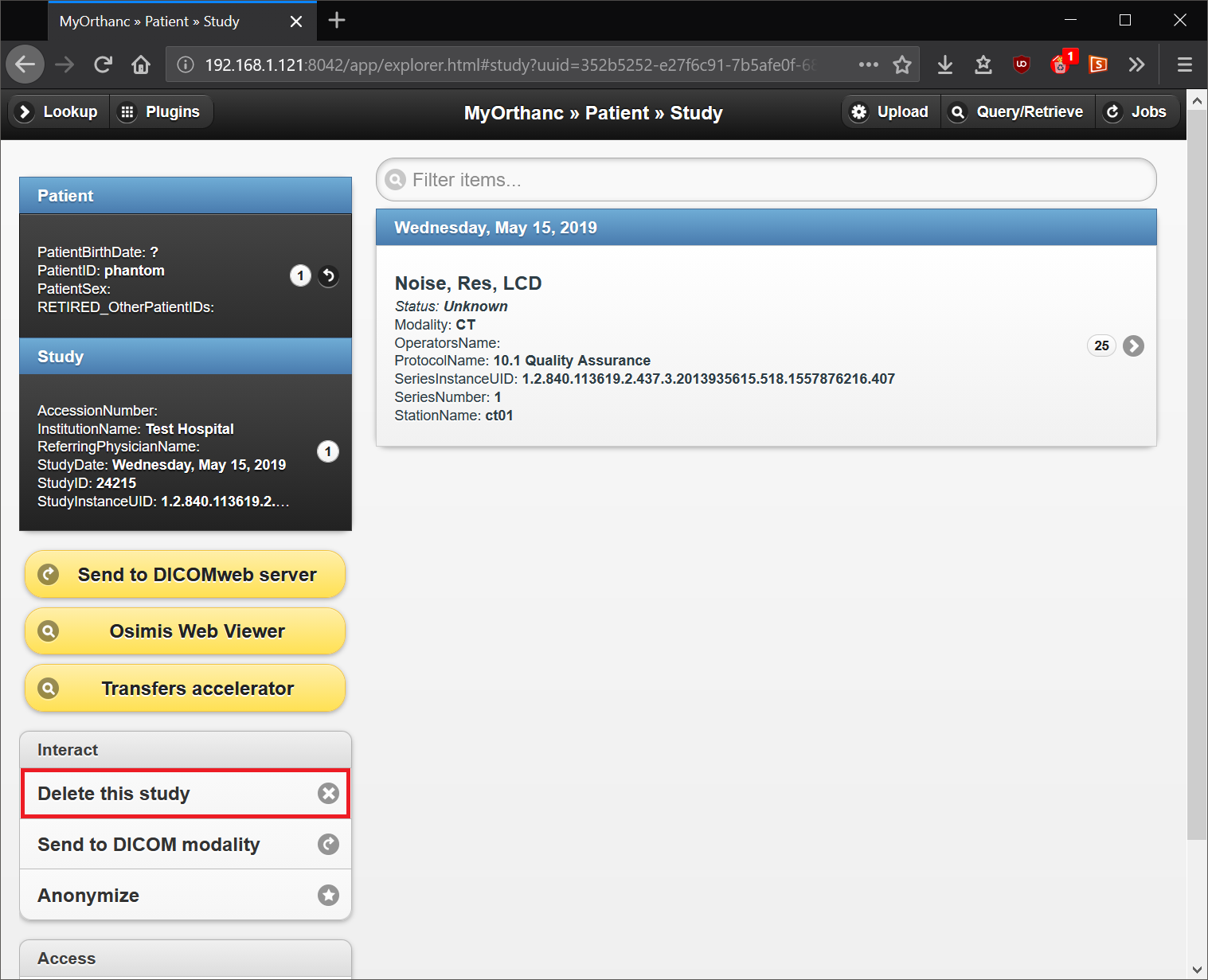Open the browser home page
Image resolution: width=1208 pixels, height=980 pixels.
(141, 64)
